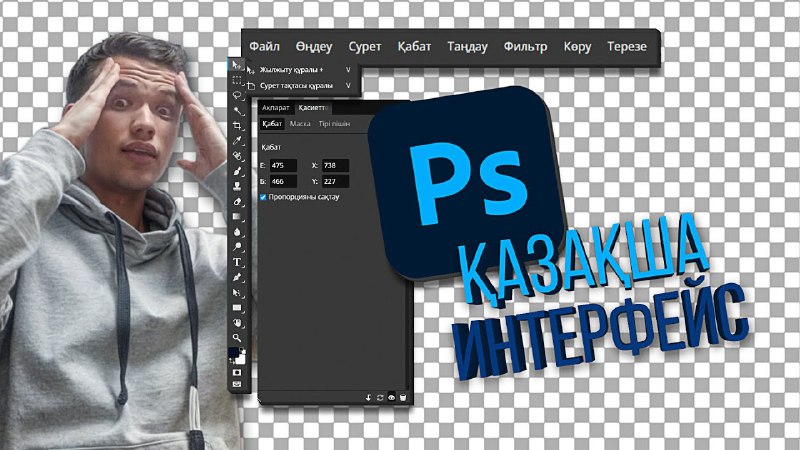Select the Magic Wand tool
Viewport: 800px width, 450px height.
tap(237, 111)
